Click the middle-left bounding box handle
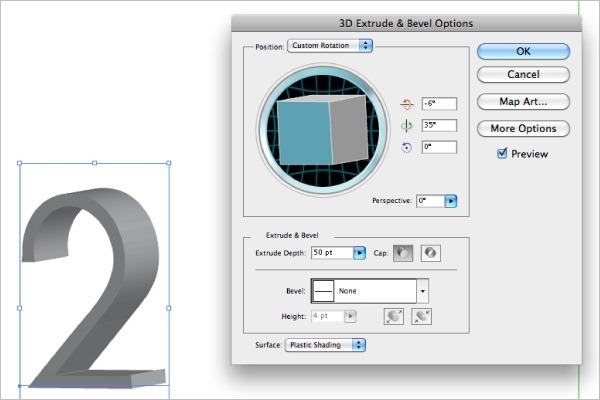600x400 pixels. coord(20,308)
